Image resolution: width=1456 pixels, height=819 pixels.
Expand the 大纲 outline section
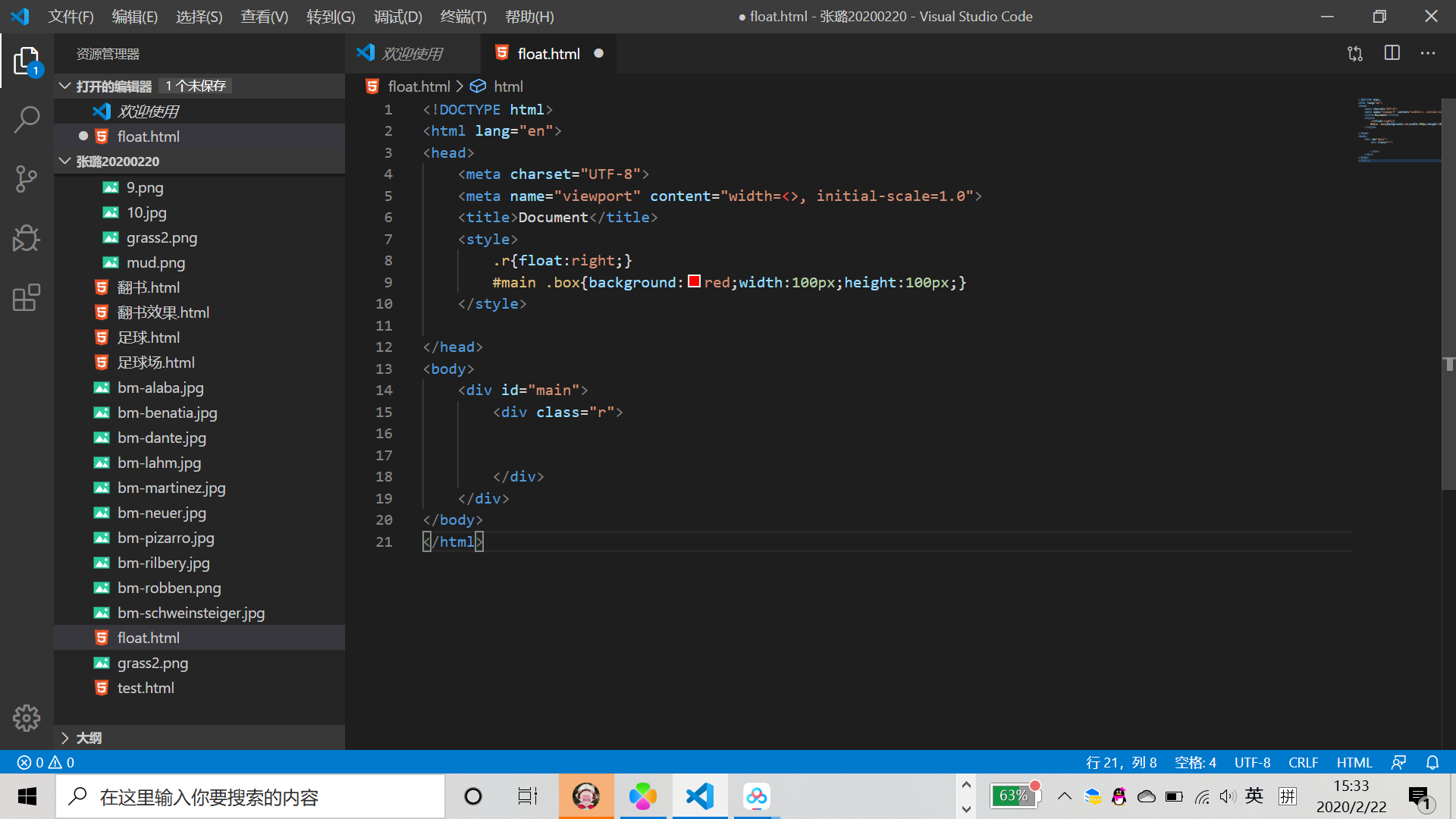click(x=88, y=738)
